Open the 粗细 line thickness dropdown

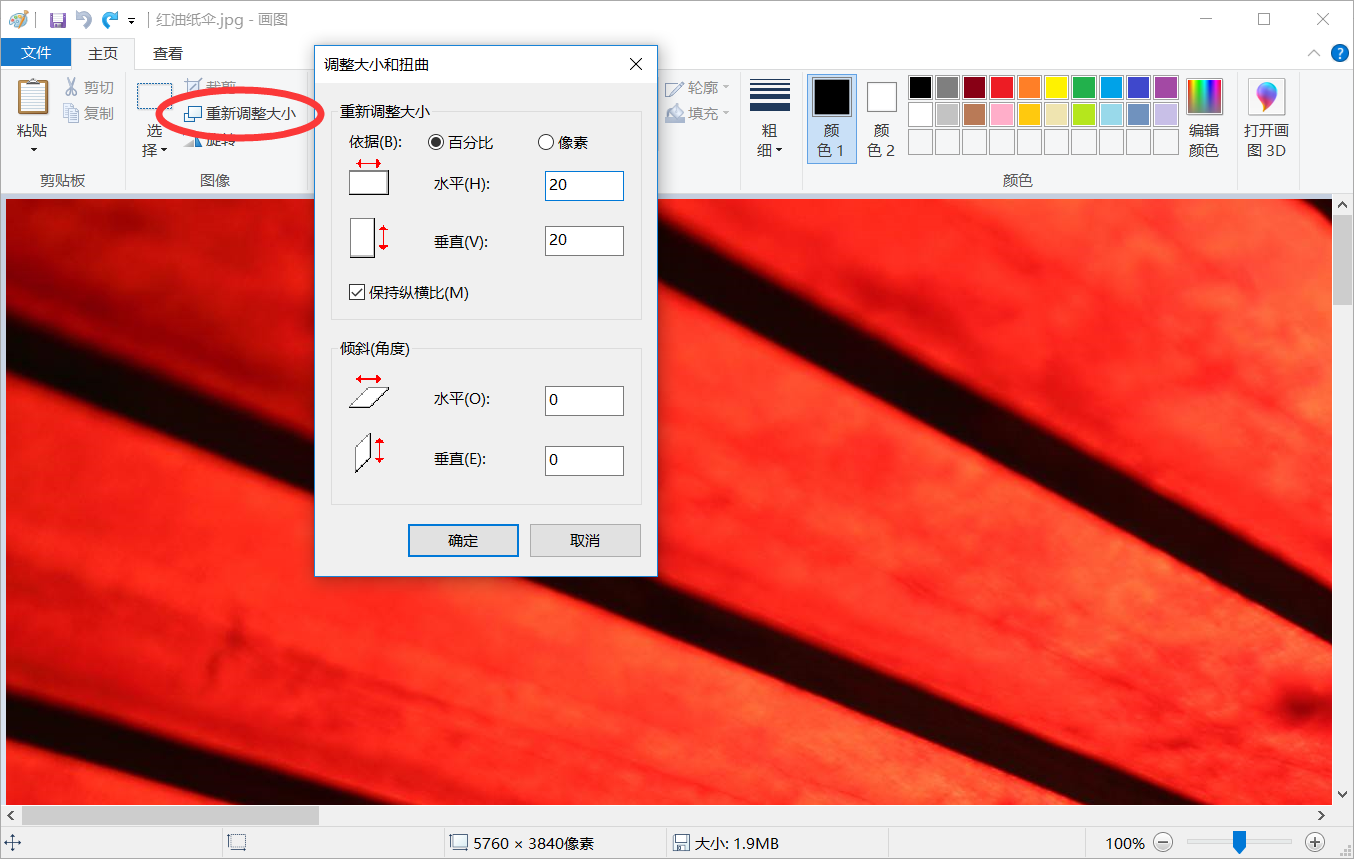coord(770,120)
